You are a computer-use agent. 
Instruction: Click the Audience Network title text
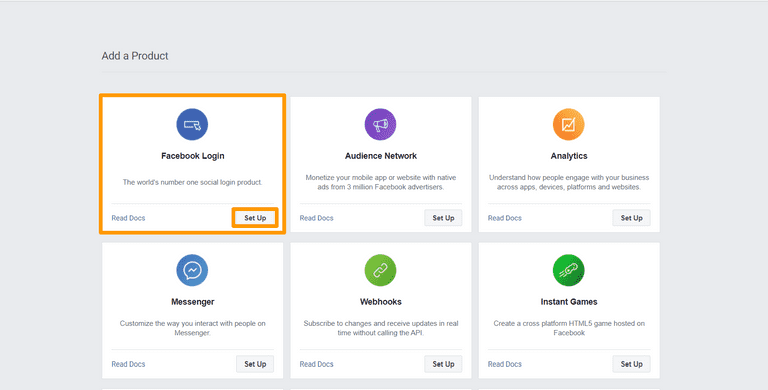click(381, 156)
